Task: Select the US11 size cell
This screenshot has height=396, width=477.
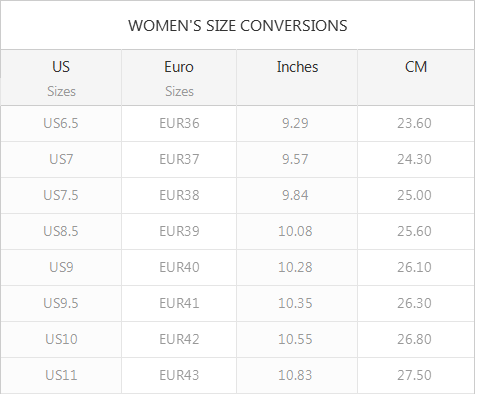Action: 61,375
